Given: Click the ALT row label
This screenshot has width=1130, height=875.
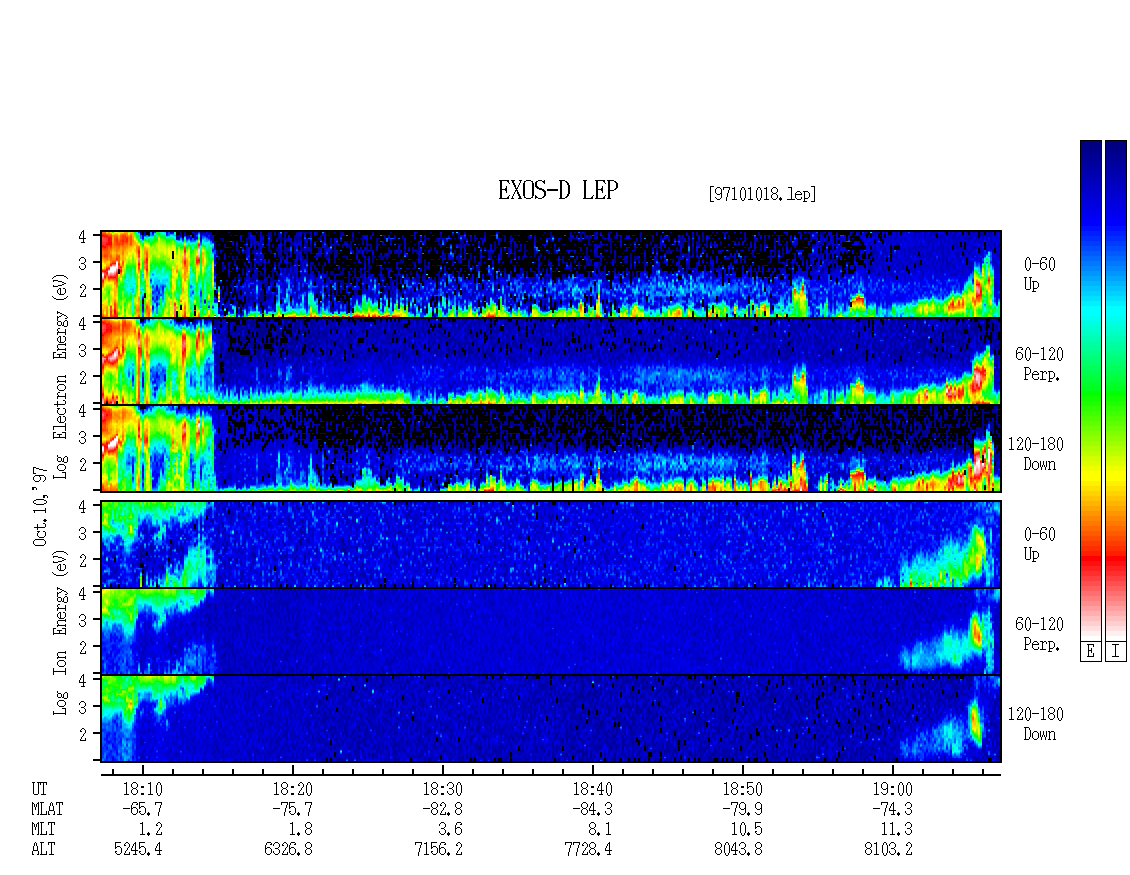Looking at the screenshot, I should pyautogui.click(x=43, y=850).
